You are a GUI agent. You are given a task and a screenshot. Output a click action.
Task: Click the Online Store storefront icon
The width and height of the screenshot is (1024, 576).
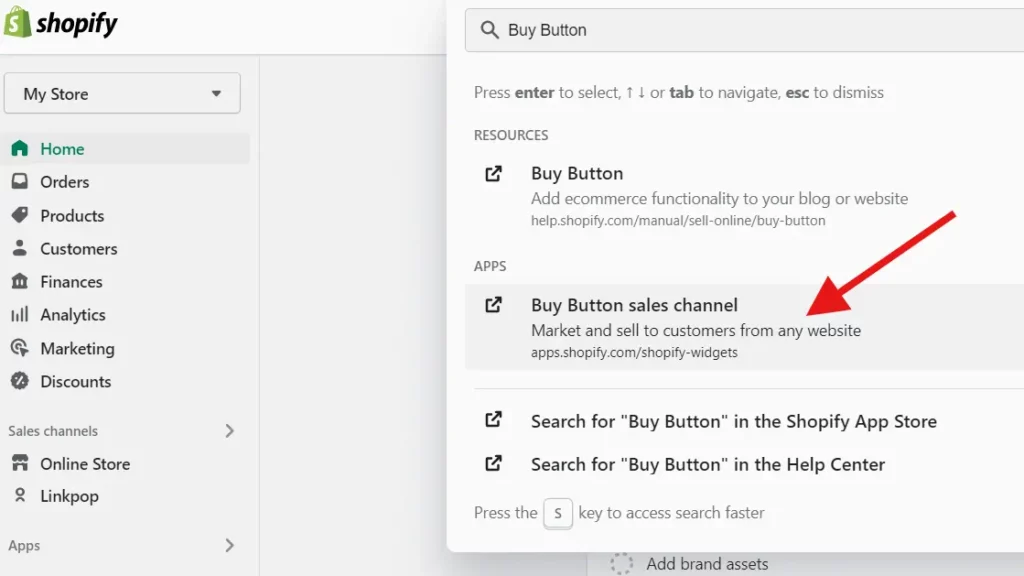click(20, 463)
